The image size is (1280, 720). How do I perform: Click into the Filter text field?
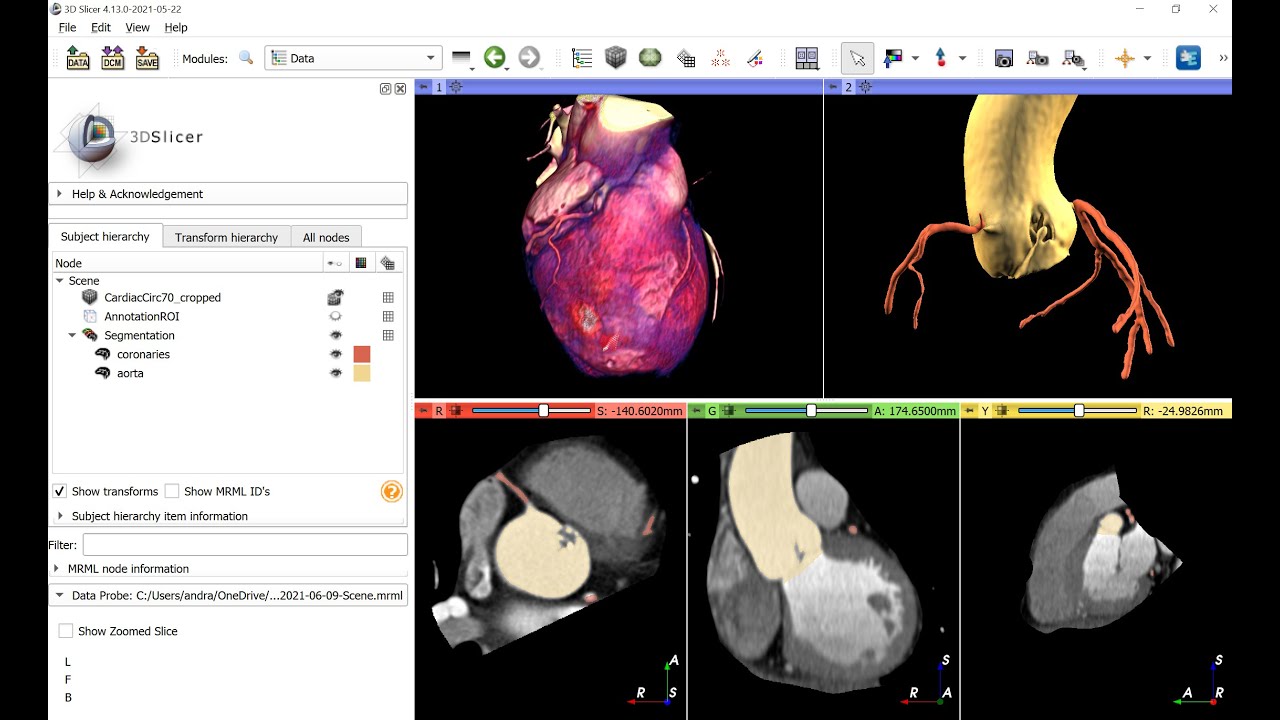(245, 544)
